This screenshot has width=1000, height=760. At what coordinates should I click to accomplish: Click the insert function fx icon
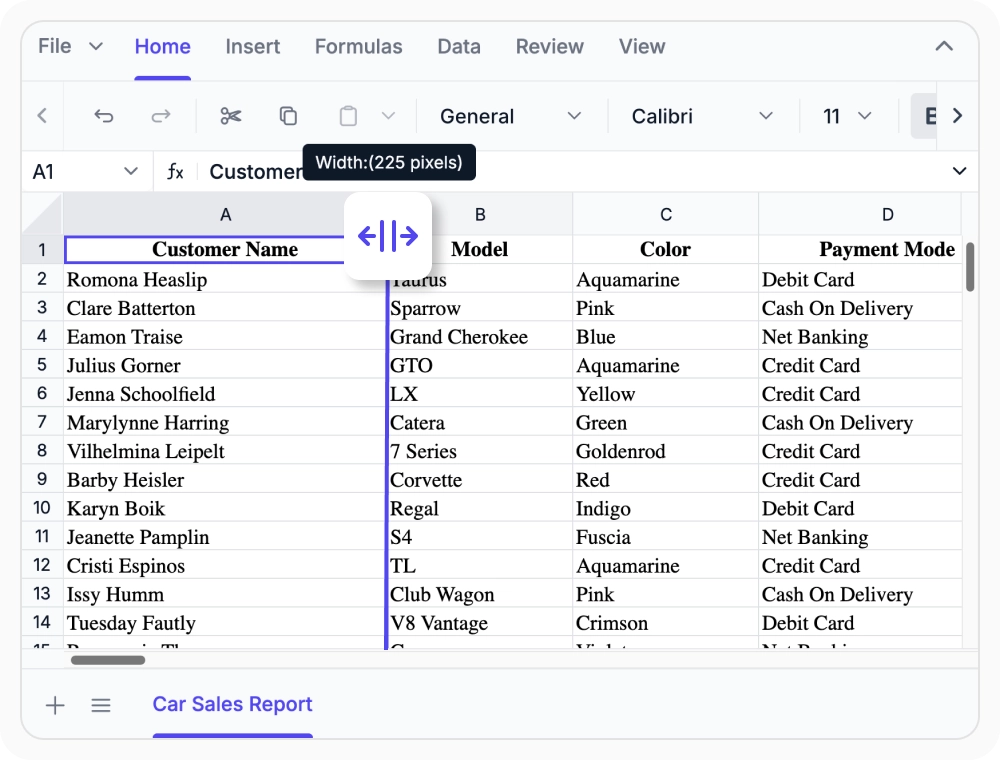[175, 171]
